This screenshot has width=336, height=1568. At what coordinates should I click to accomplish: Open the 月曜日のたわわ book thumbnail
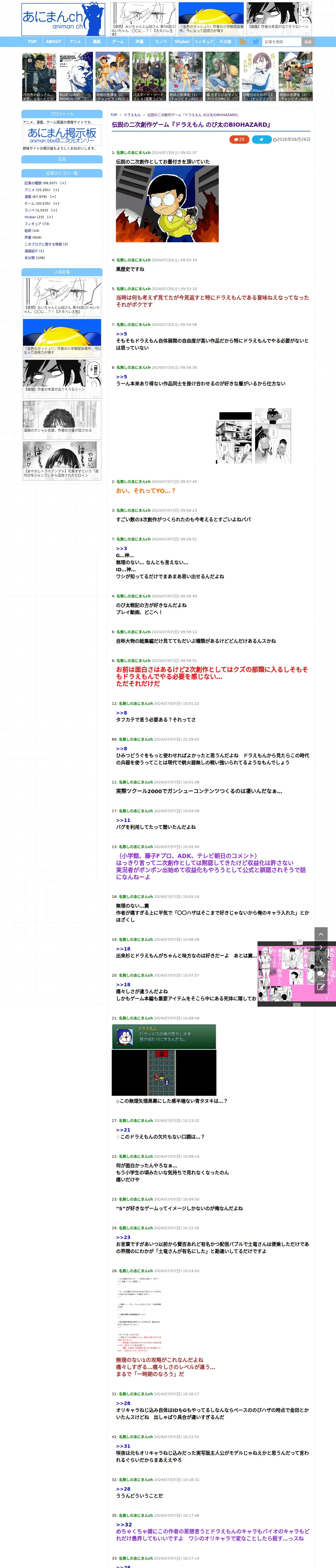[259, 76]
